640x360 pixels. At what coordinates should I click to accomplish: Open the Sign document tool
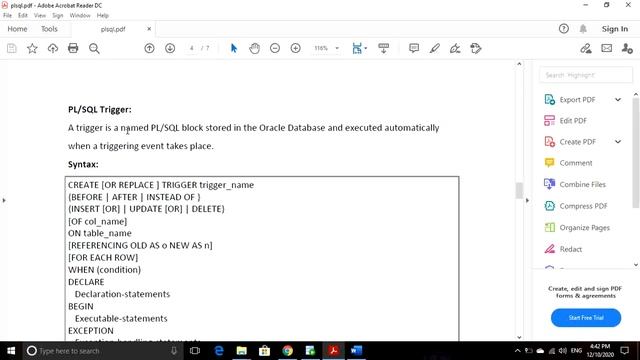coord(455,49)
